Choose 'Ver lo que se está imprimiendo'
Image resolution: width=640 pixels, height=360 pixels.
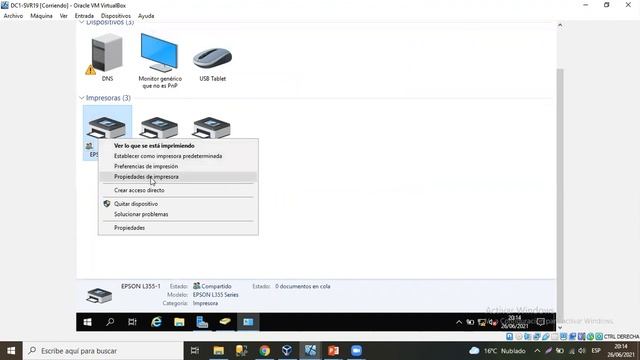pos(178,146)
